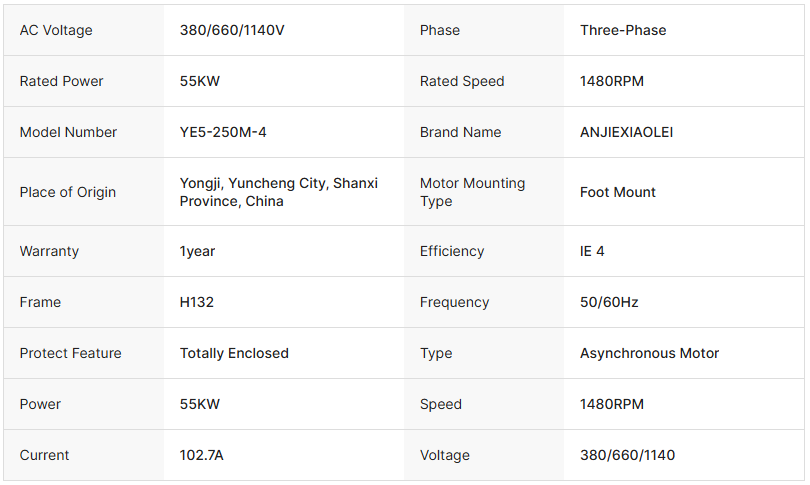Click the AC Voltage label cell
This screenshot has height=485, width=810.
56,30
